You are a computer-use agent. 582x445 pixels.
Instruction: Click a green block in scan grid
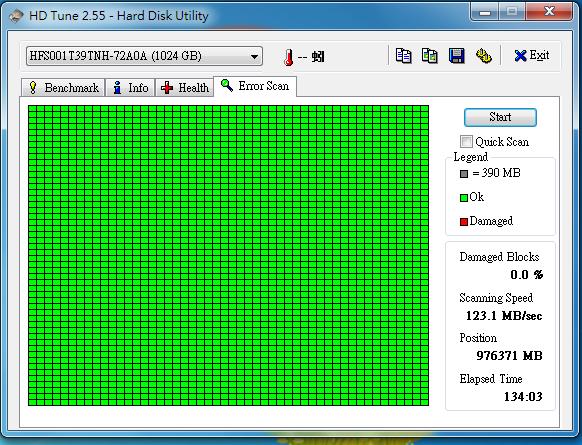[x=229, y=255]
